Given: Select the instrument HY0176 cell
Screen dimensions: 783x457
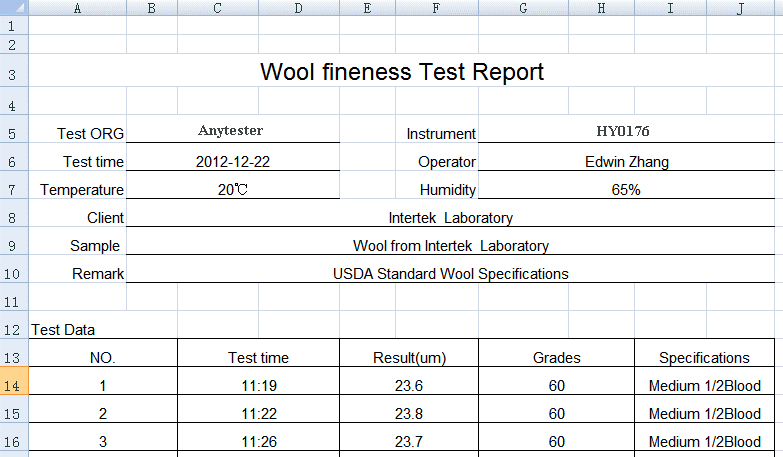Looking at the screenshot, I should 626,131.
